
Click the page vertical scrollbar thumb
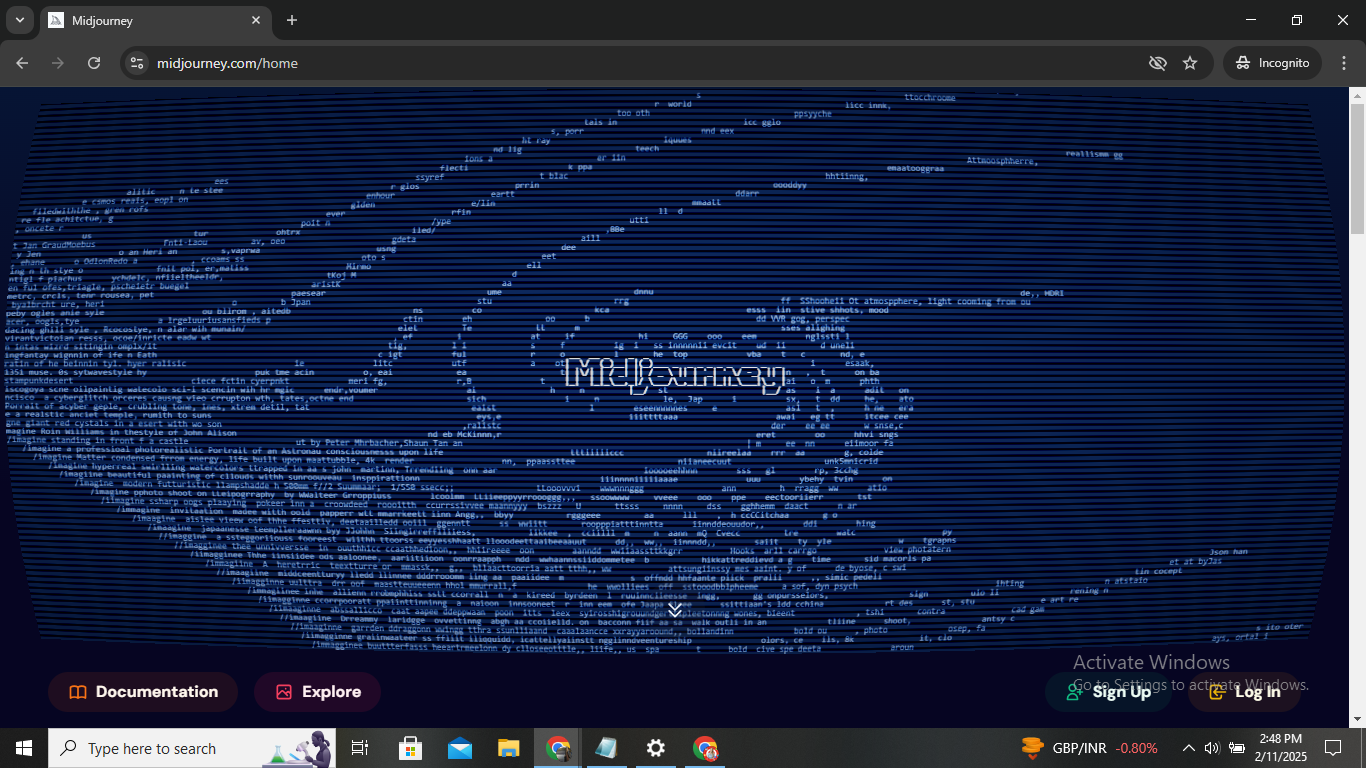click(1357, 170)
